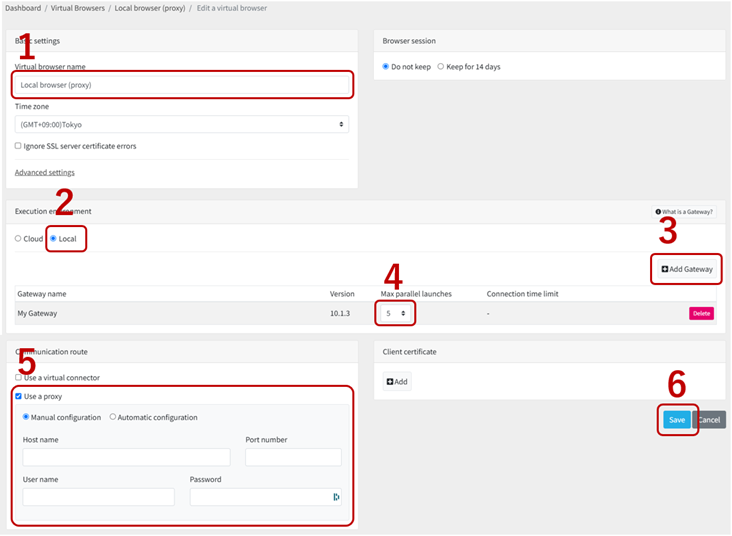
Task: Select Automatic configuration for proxy
Action: click(113, 417)
